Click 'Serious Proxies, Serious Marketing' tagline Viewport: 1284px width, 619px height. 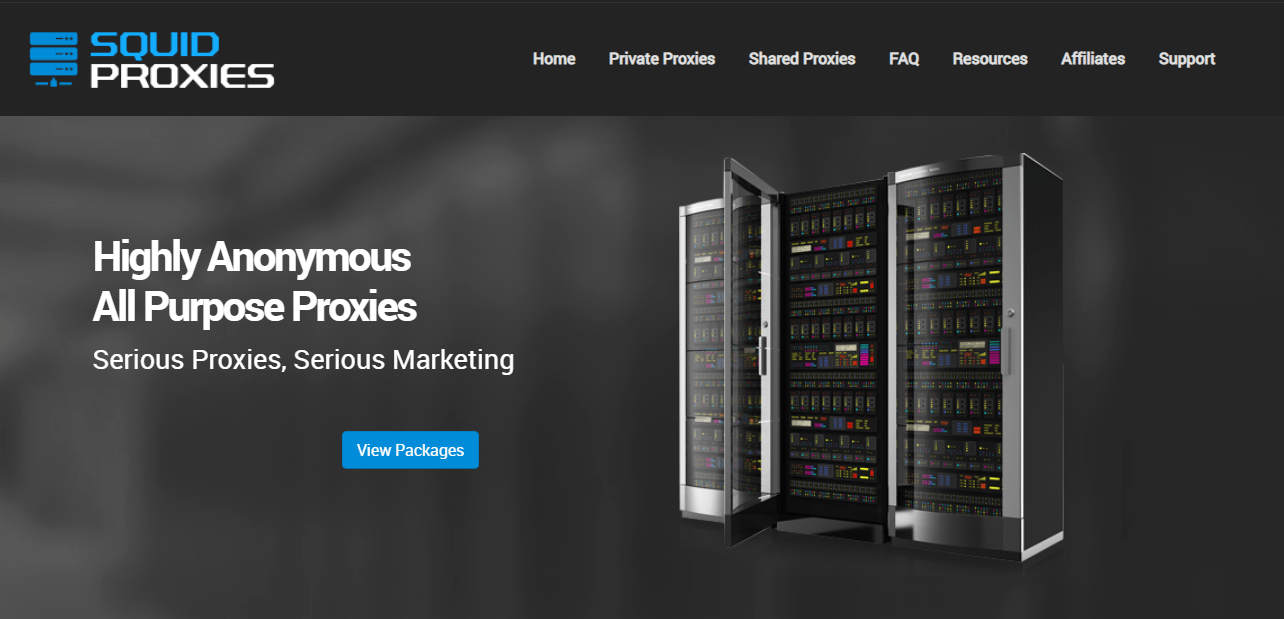tap(303, 360)
